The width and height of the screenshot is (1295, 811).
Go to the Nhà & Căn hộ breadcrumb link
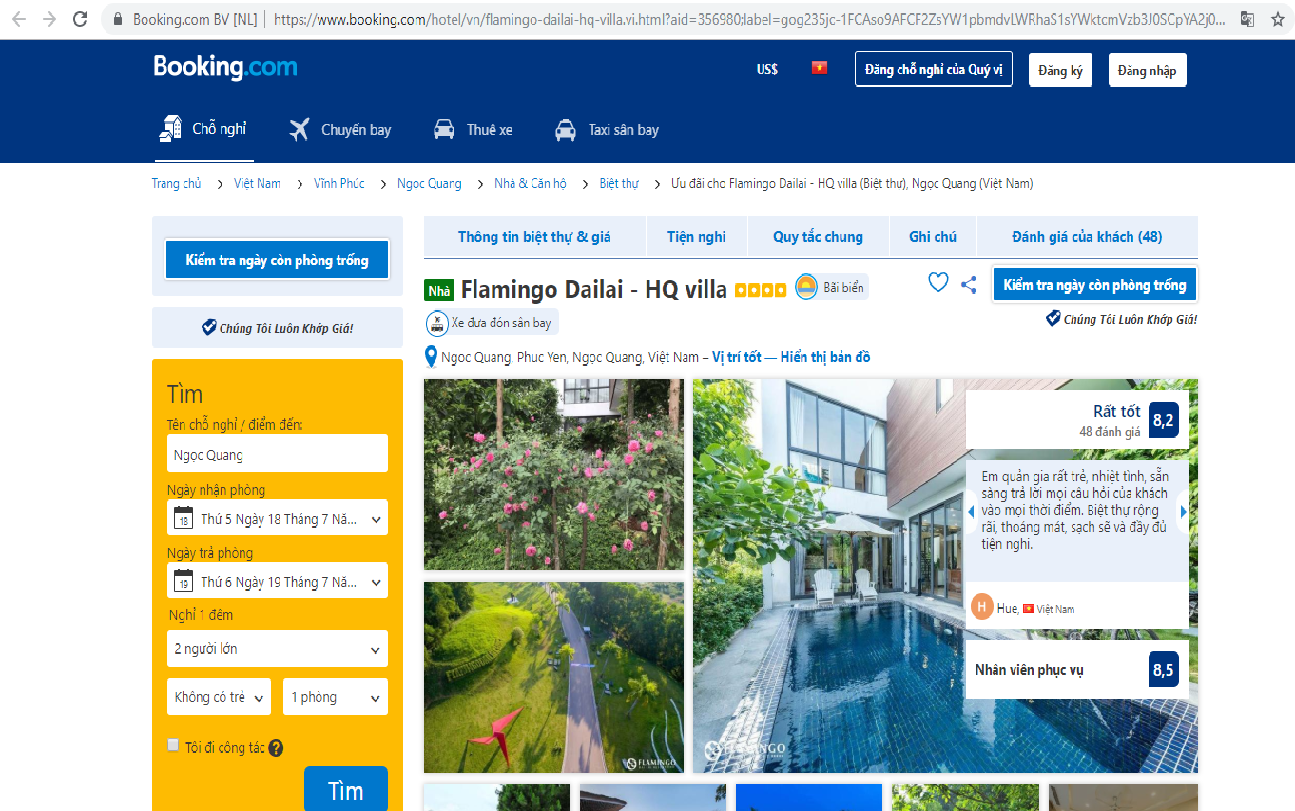530,183
